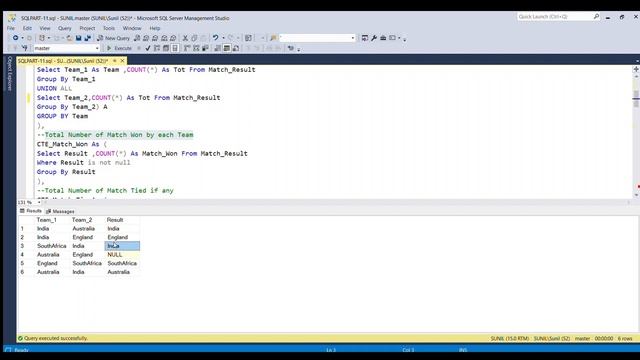640x360 pixels.
Task: Open the File menu
Action: pyautogui.click(x=11, y=28)
